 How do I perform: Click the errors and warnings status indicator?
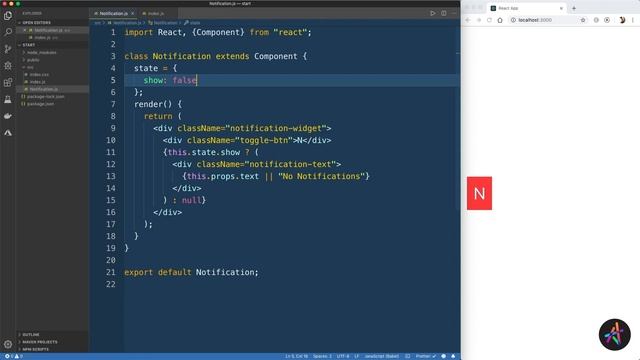13,356
